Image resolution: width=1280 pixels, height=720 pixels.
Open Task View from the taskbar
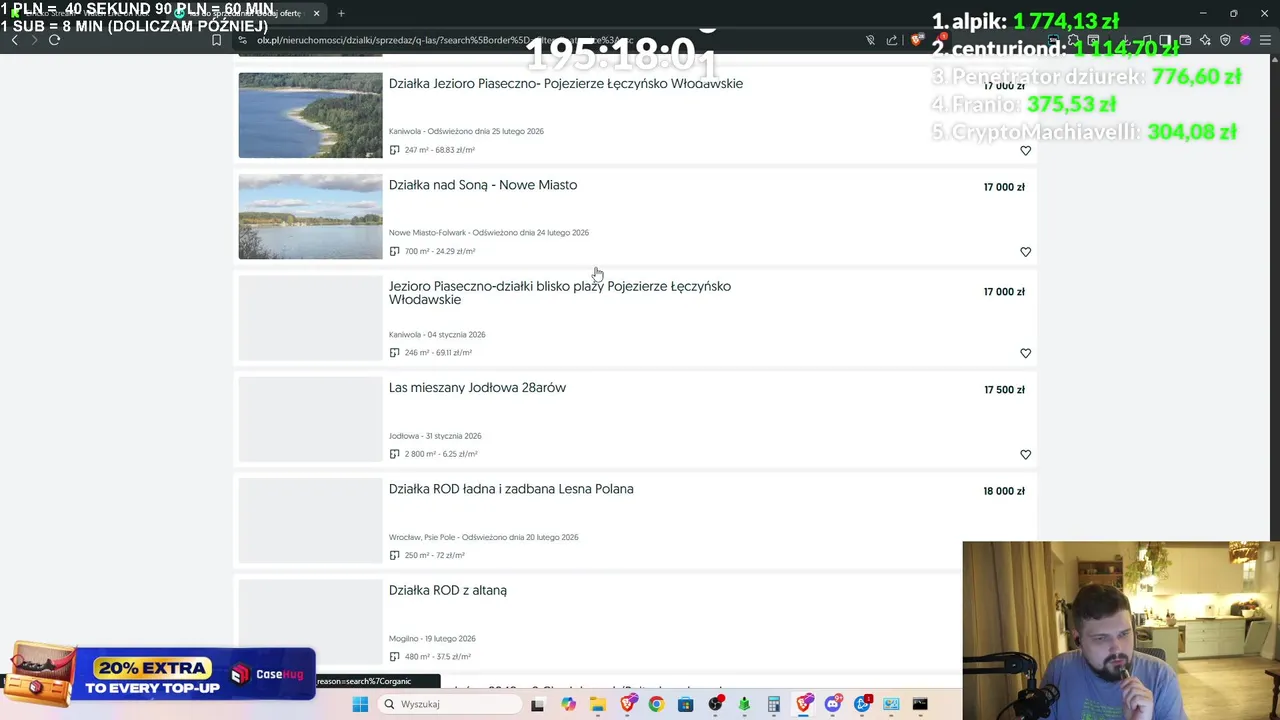tap(537, 704)
